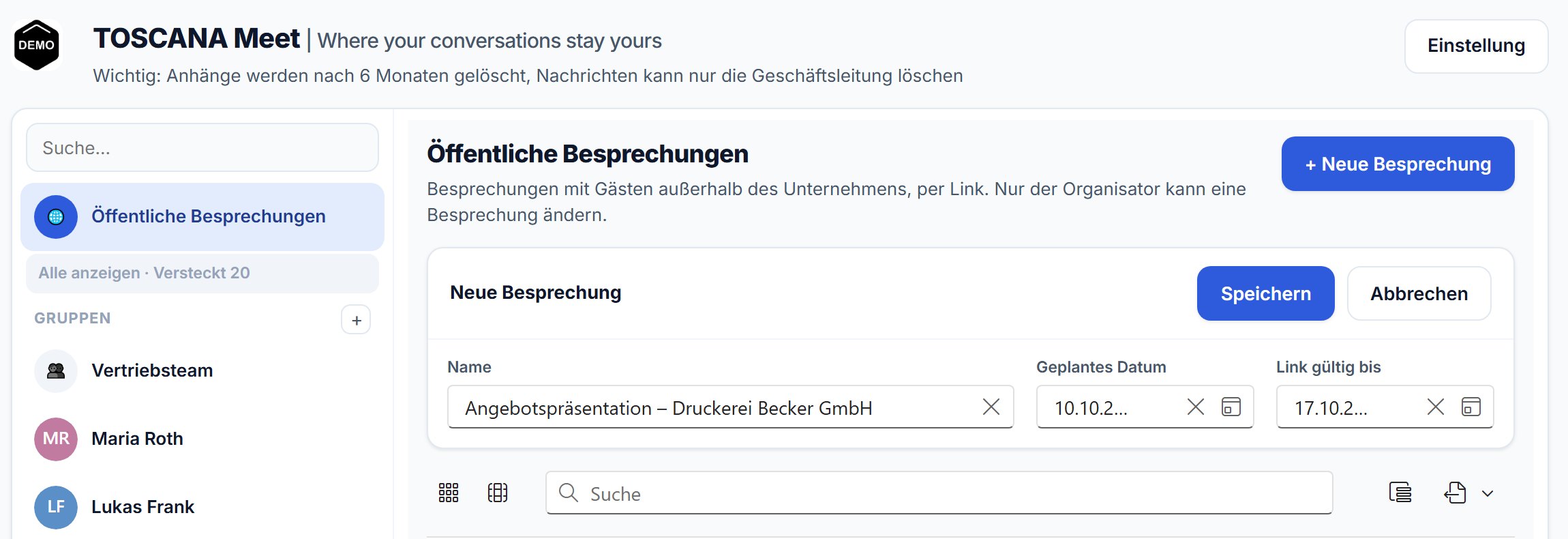Click Alle anzeigen · Versteckt 20
Viewport: 1568px width, 539px height.
[202, 273]
